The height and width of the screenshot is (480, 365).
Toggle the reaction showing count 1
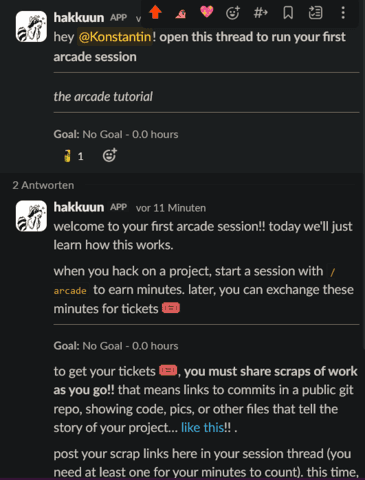74,156
